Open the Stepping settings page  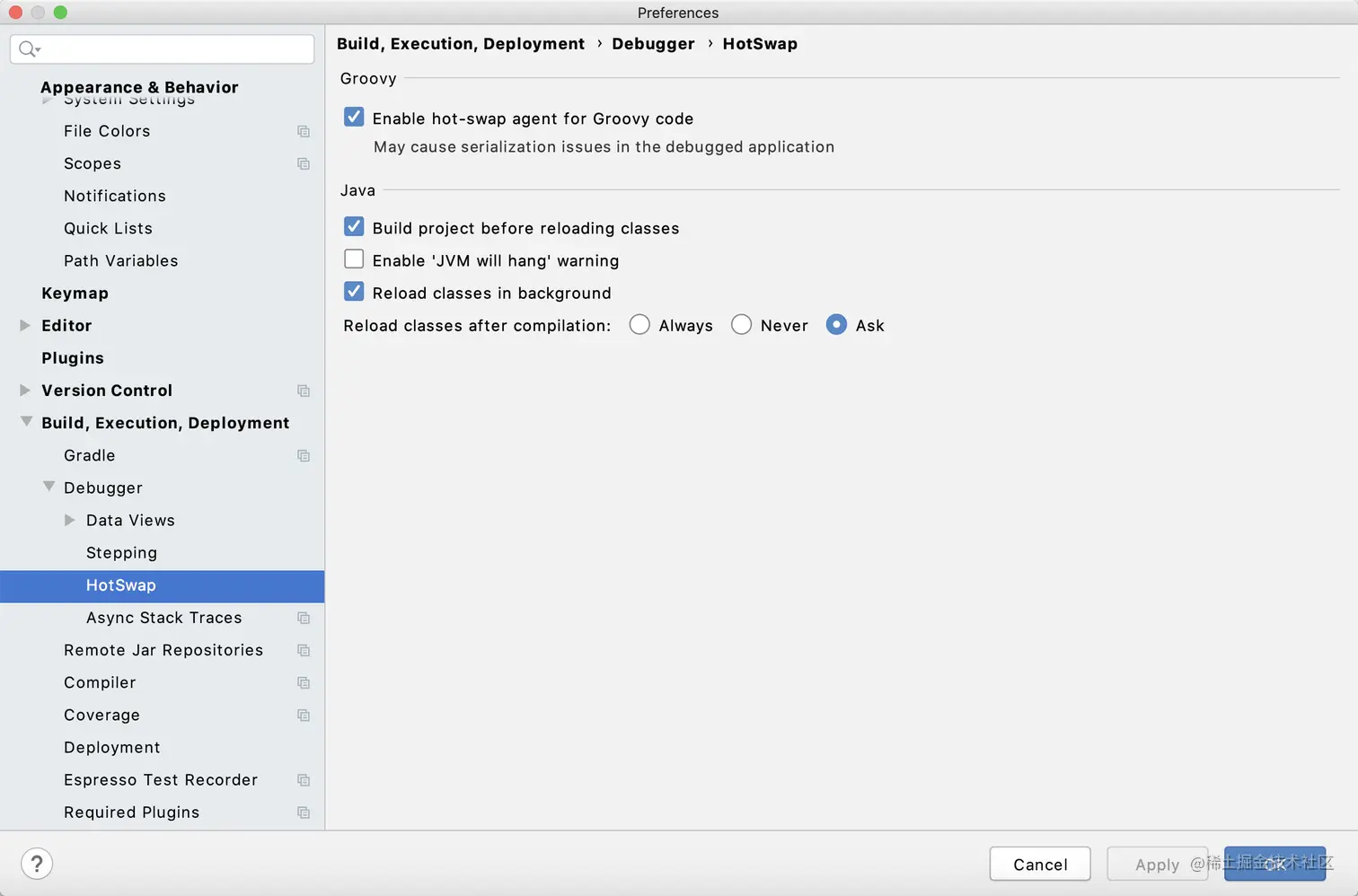121,553
